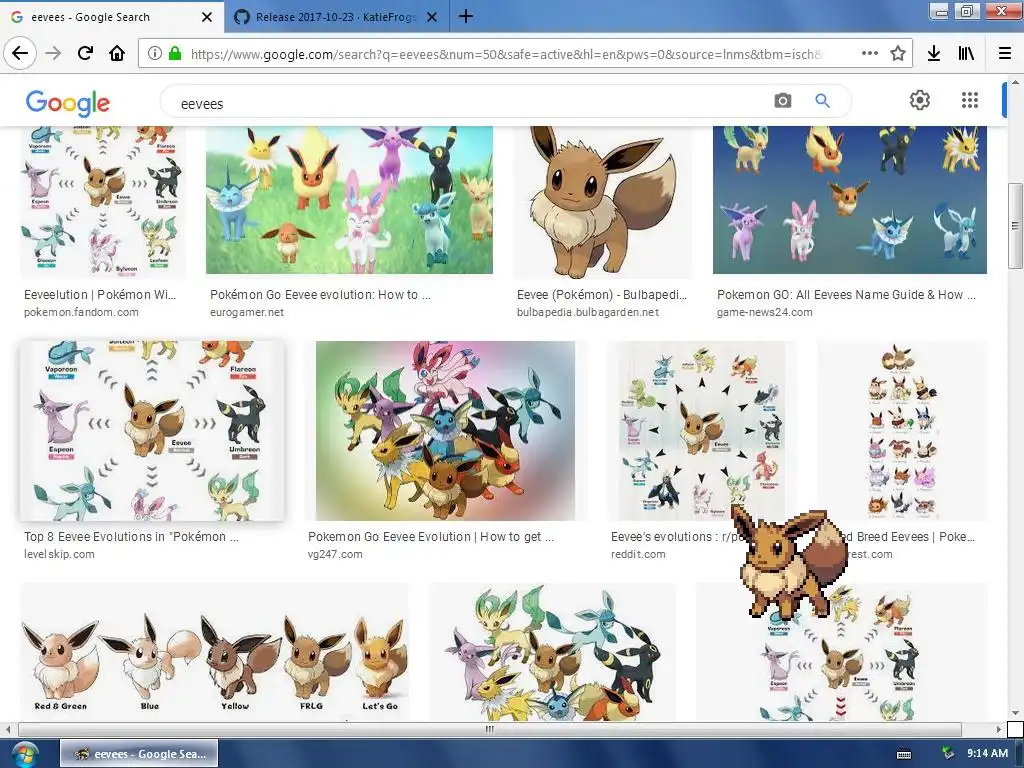Viewport: 1024px width, 768px height.
Task: Click the eurogamer.net source text
Action: pos(247,312)
